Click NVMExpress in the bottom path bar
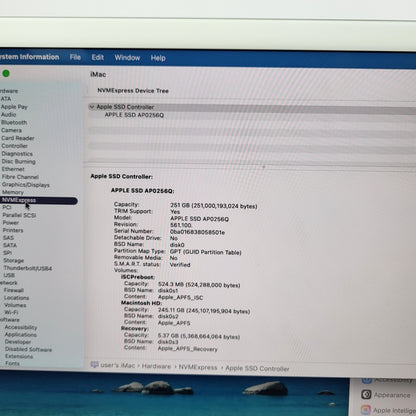 (x=198, y=367)
